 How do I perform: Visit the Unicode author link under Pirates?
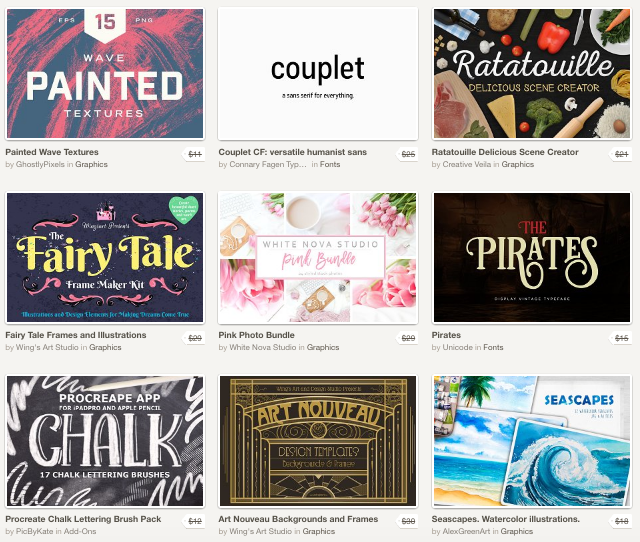coord(458,347)
